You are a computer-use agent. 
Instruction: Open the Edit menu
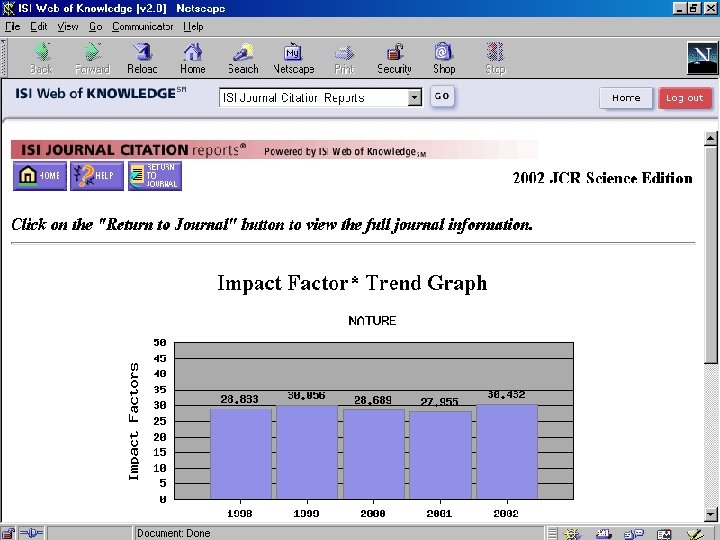pyautogui.click(x=39, y=27)
